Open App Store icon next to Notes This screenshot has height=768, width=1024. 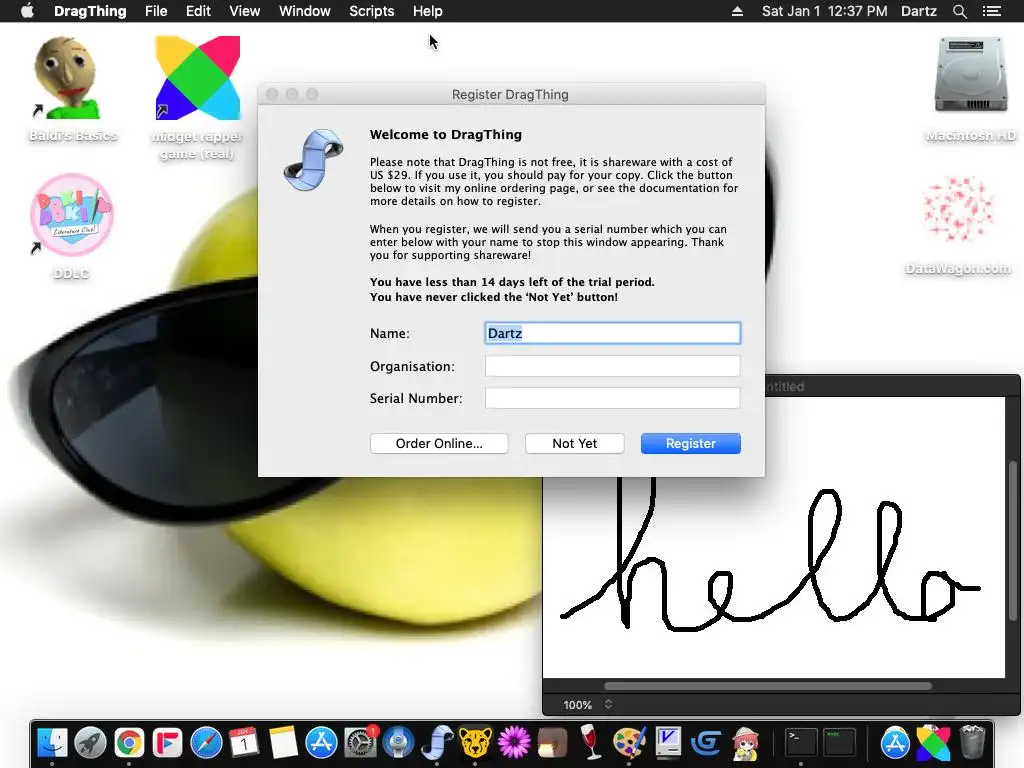(321, 743)
